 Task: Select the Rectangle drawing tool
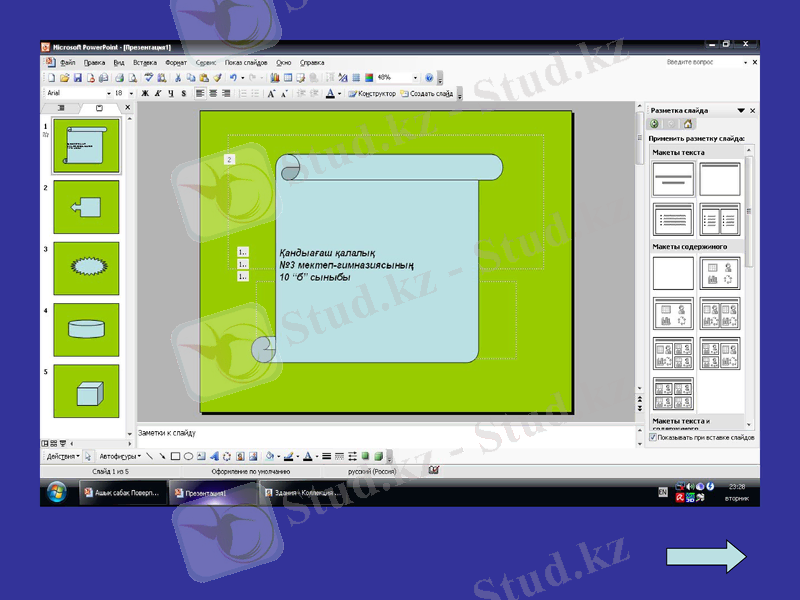click(x=176, y=455)
